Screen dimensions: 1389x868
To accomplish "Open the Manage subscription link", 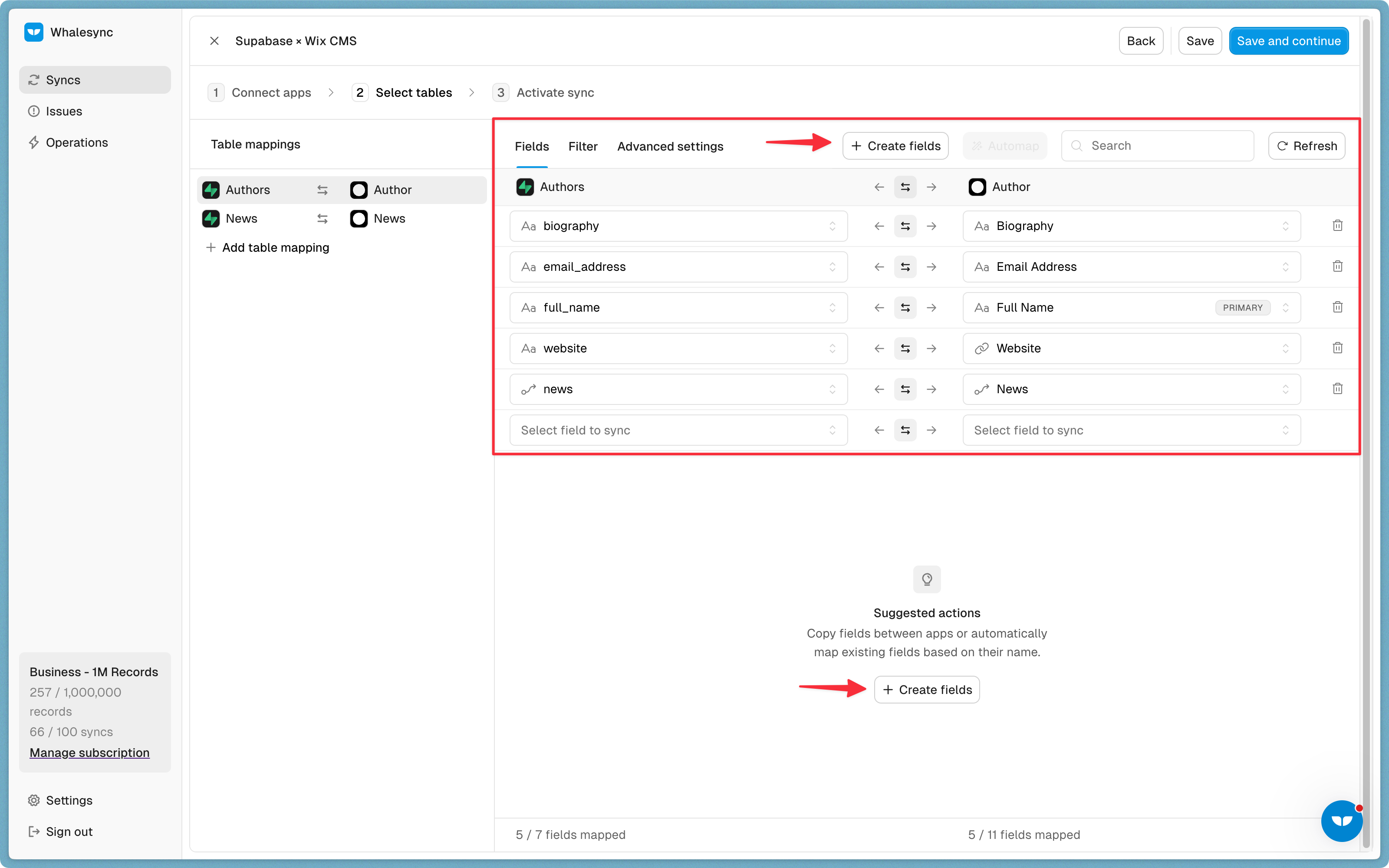I will pos(89,753).
